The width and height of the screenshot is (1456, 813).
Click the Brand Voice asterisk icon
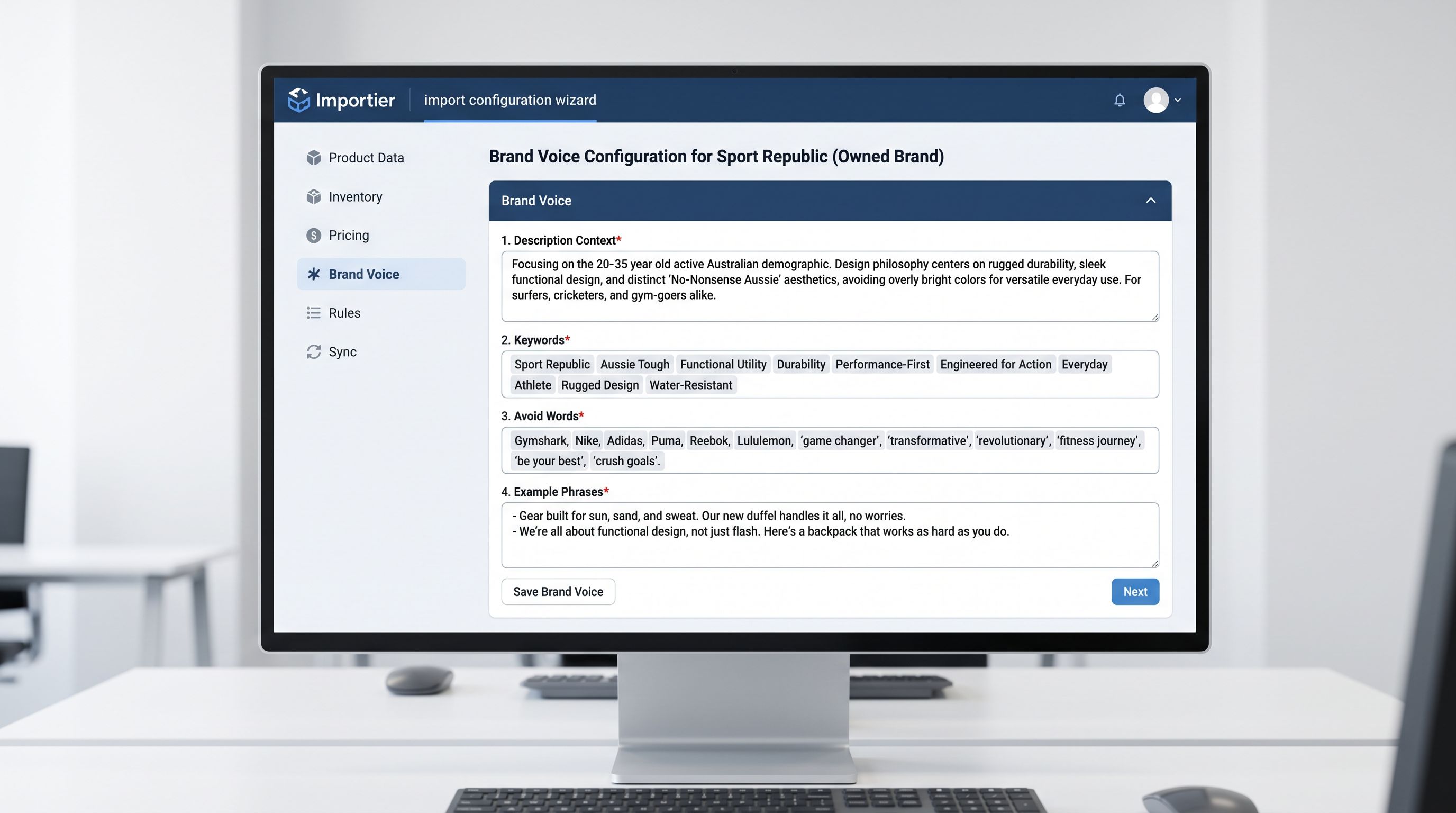[x=314, y=274]
